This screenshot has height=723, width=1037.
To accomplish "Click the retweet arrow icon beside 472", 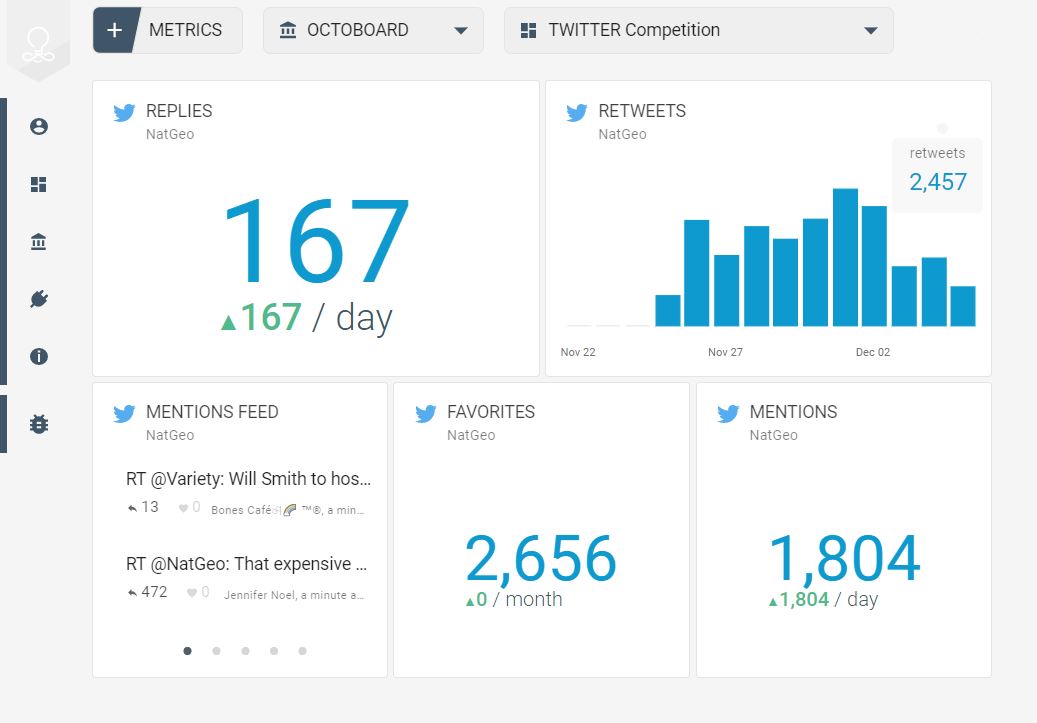I will (132, 593).
